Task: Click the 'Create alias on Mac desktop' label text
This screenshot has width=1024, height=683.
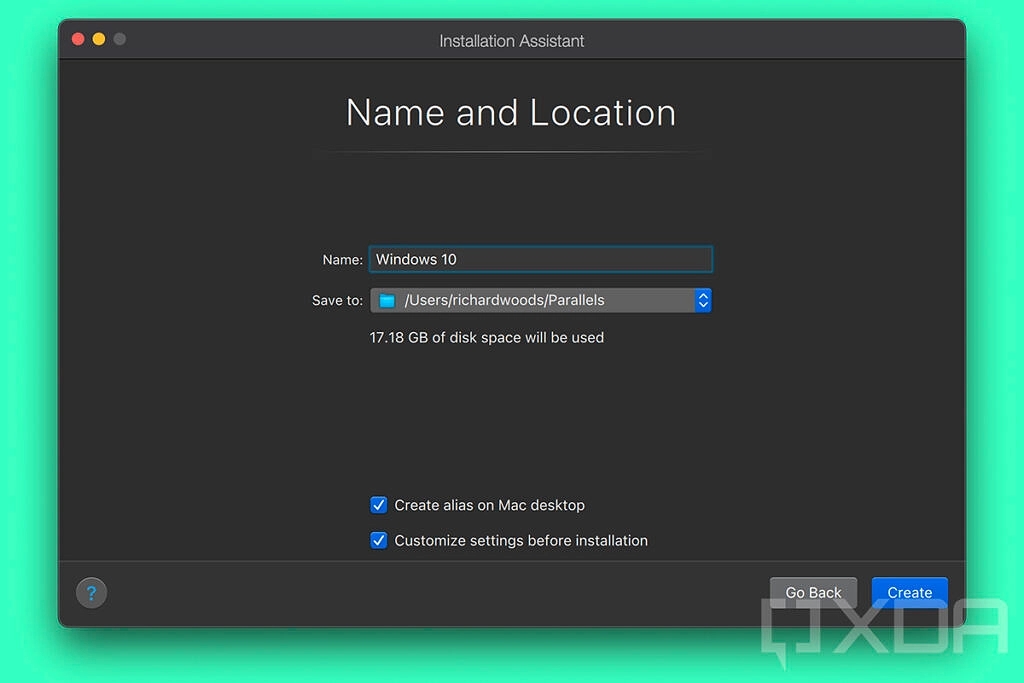Action: [489, 506]
